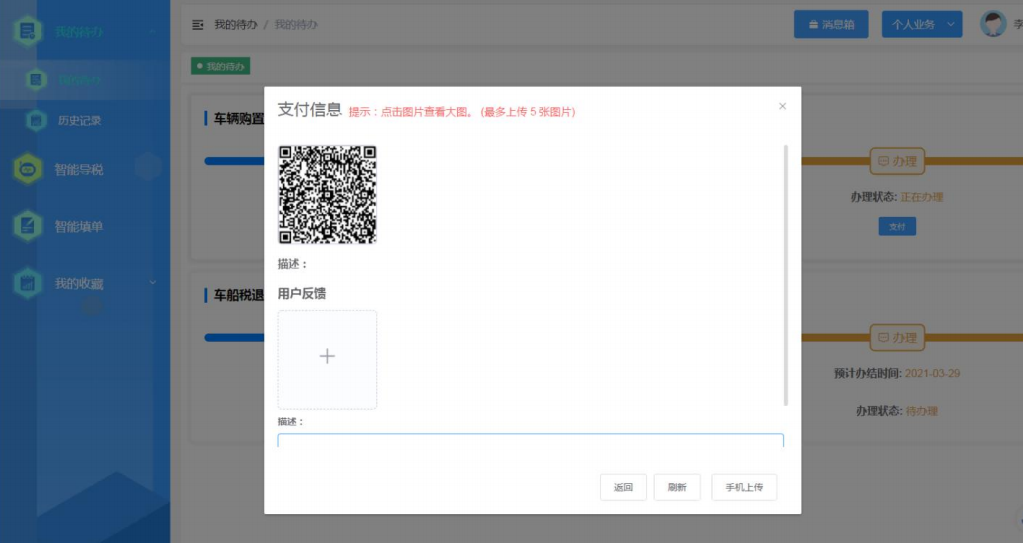Close the 支付信息 dialog

[x=782, y=106]
